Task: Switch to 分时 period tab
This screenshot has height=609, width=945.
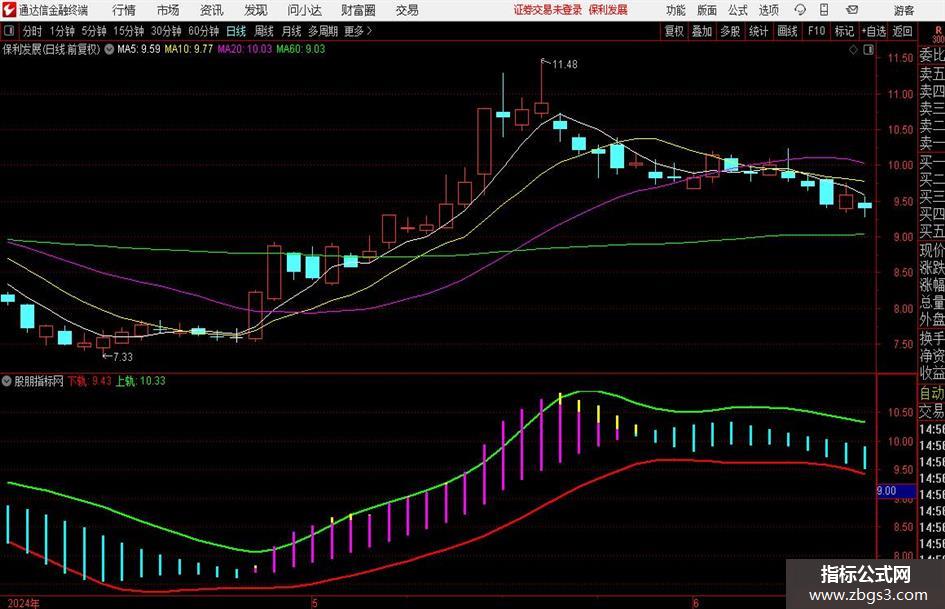Action: 33,31
